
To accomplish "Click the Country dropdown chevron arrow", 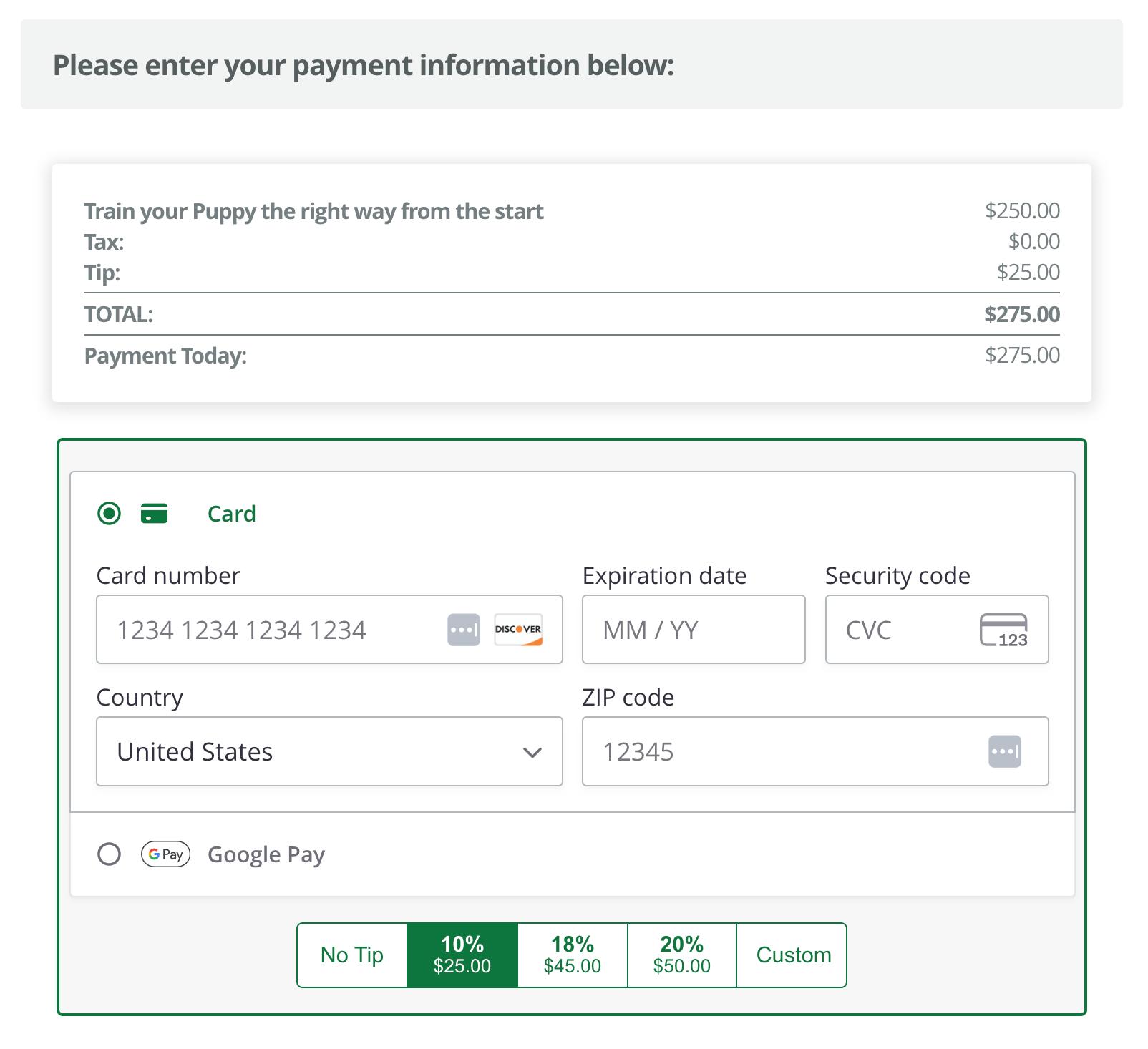I will point(532,752).
